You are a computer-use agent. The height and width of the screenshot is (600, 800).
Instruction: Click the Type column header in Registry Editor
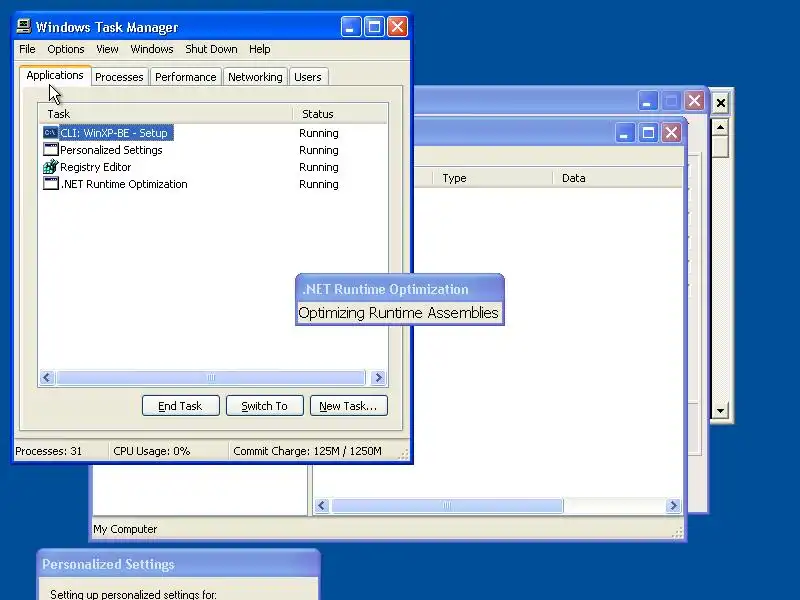click(492, 178)
